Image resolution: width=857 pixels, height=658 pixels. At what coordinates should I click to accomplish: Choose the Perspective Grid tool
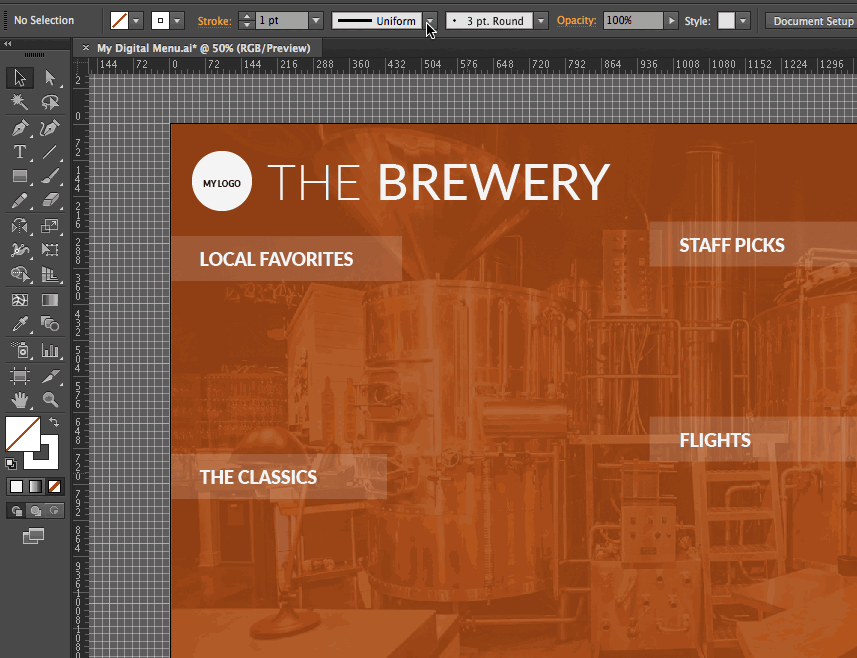pyautogui.click(x=50, y=274)
